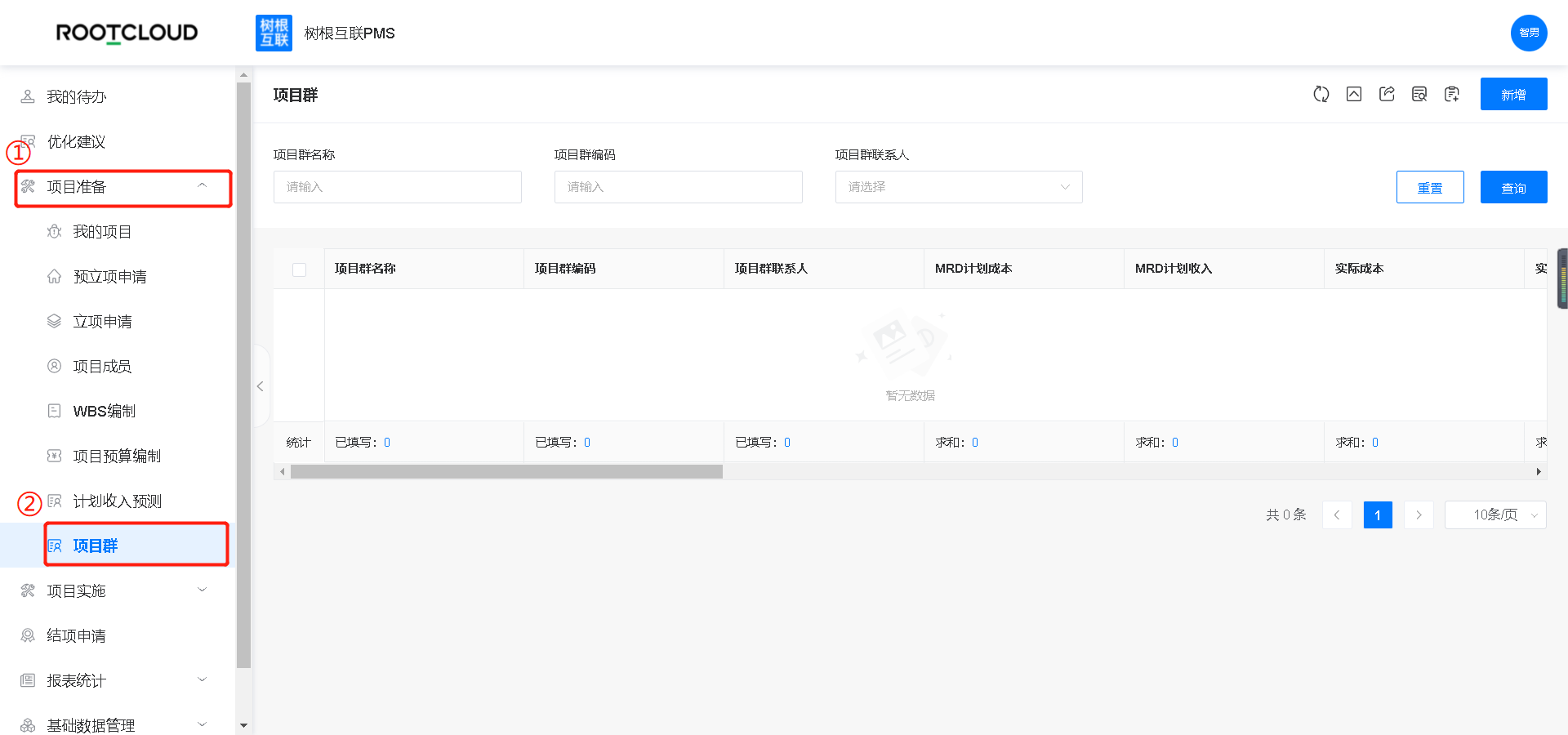This screenshot has height=735, width=1568.
Task: Focus the 项目群编码 input field
Action: pos(678,187)
